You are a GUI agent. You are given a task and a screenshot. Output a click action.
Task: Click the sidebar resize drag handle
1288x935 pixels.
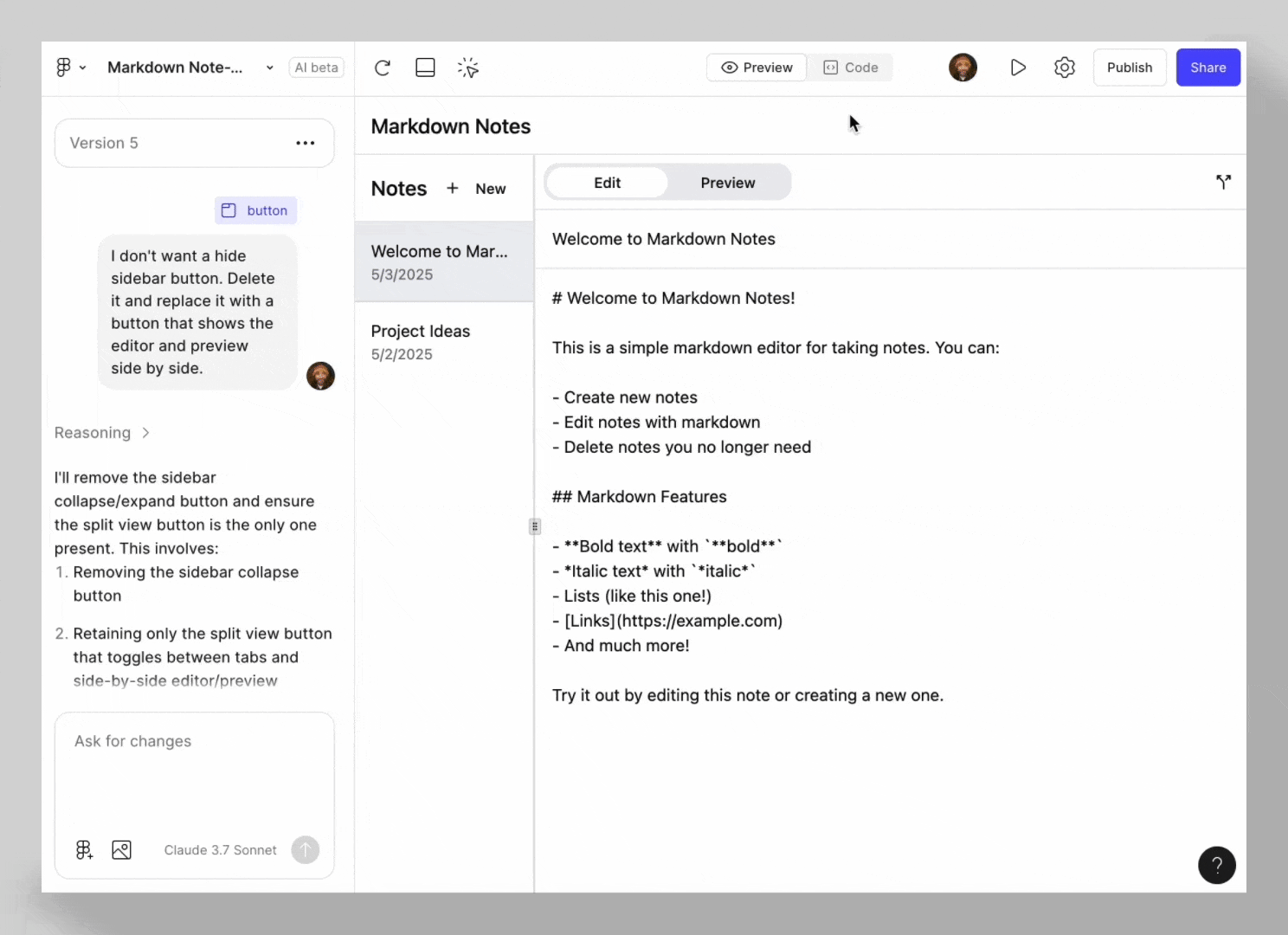click(x=535, y=526)
